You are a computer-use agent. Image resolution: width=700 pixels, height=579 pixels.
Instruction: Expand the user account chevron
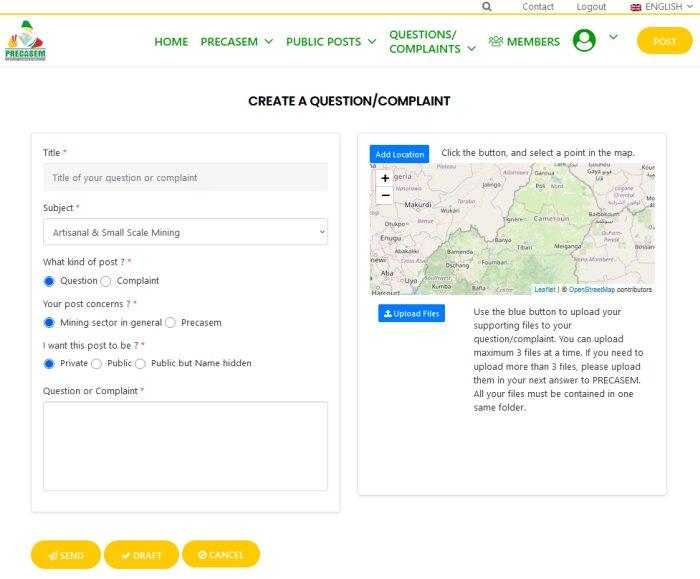tap(613, 37)
